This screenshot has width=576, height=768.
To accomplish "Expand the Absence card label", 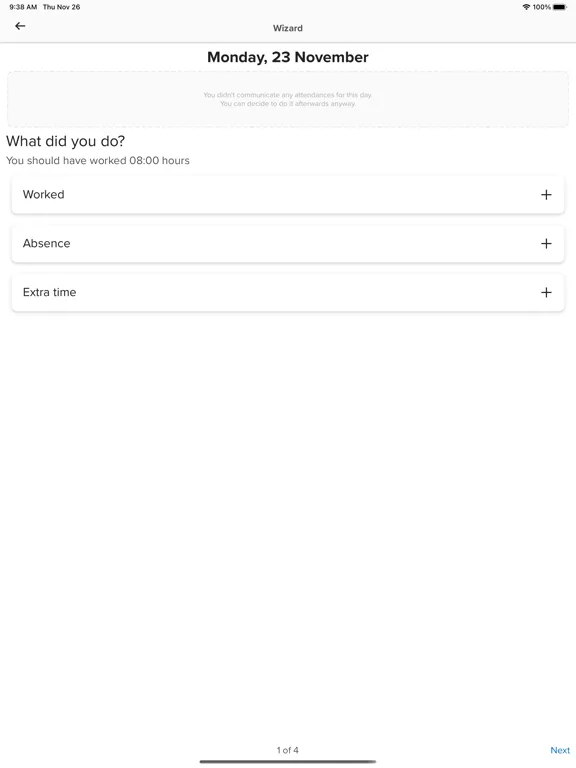I will (x=47, y=243).
